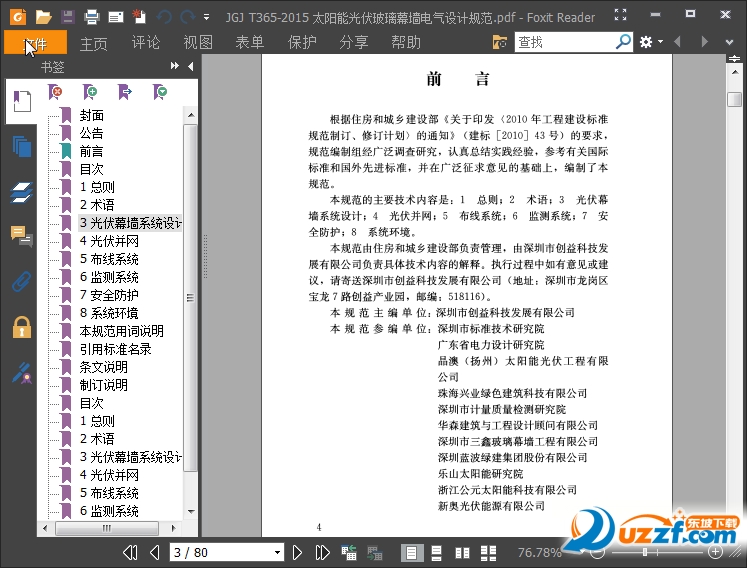Select highlighted bookmark 3 光伏幕墙系统设计

(130, 223)
